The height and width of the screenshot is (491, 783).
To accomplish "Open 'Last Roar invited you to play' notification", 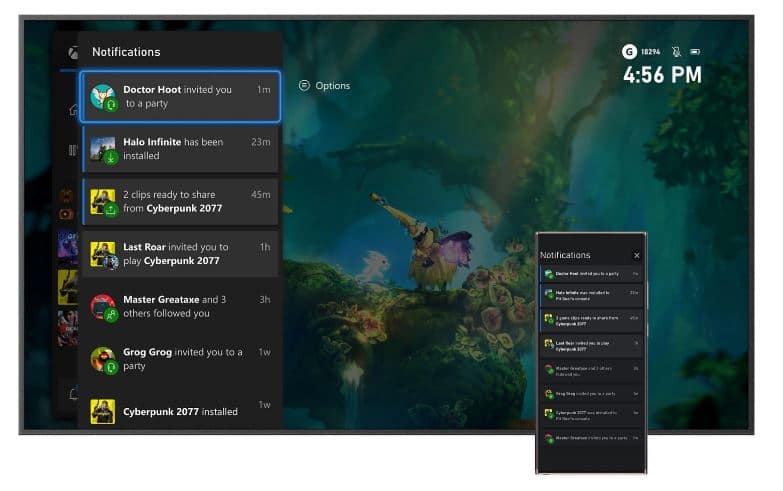I will (x=180, y=254).
